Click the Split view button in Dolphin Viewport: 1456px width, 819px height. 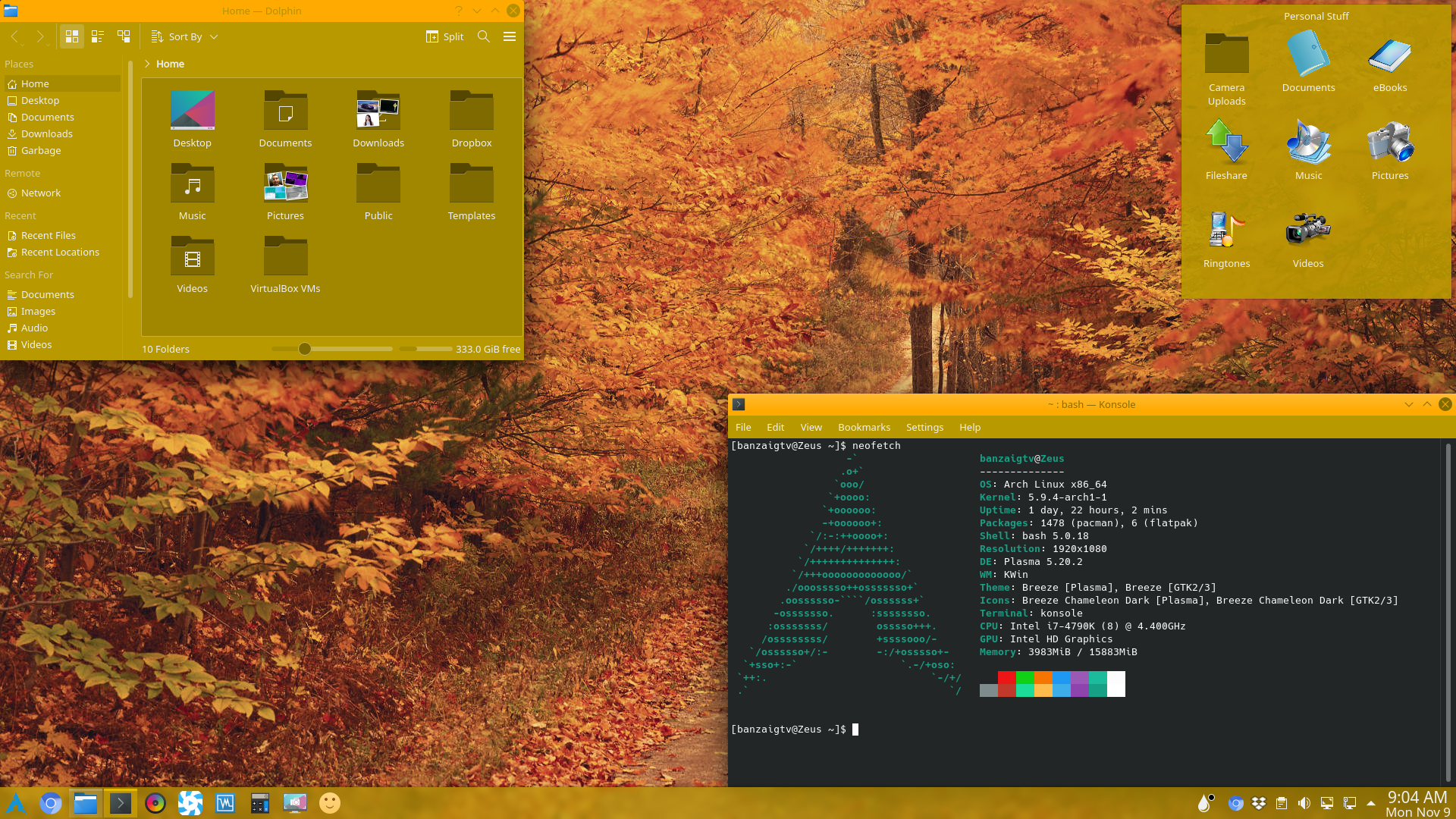445,36
